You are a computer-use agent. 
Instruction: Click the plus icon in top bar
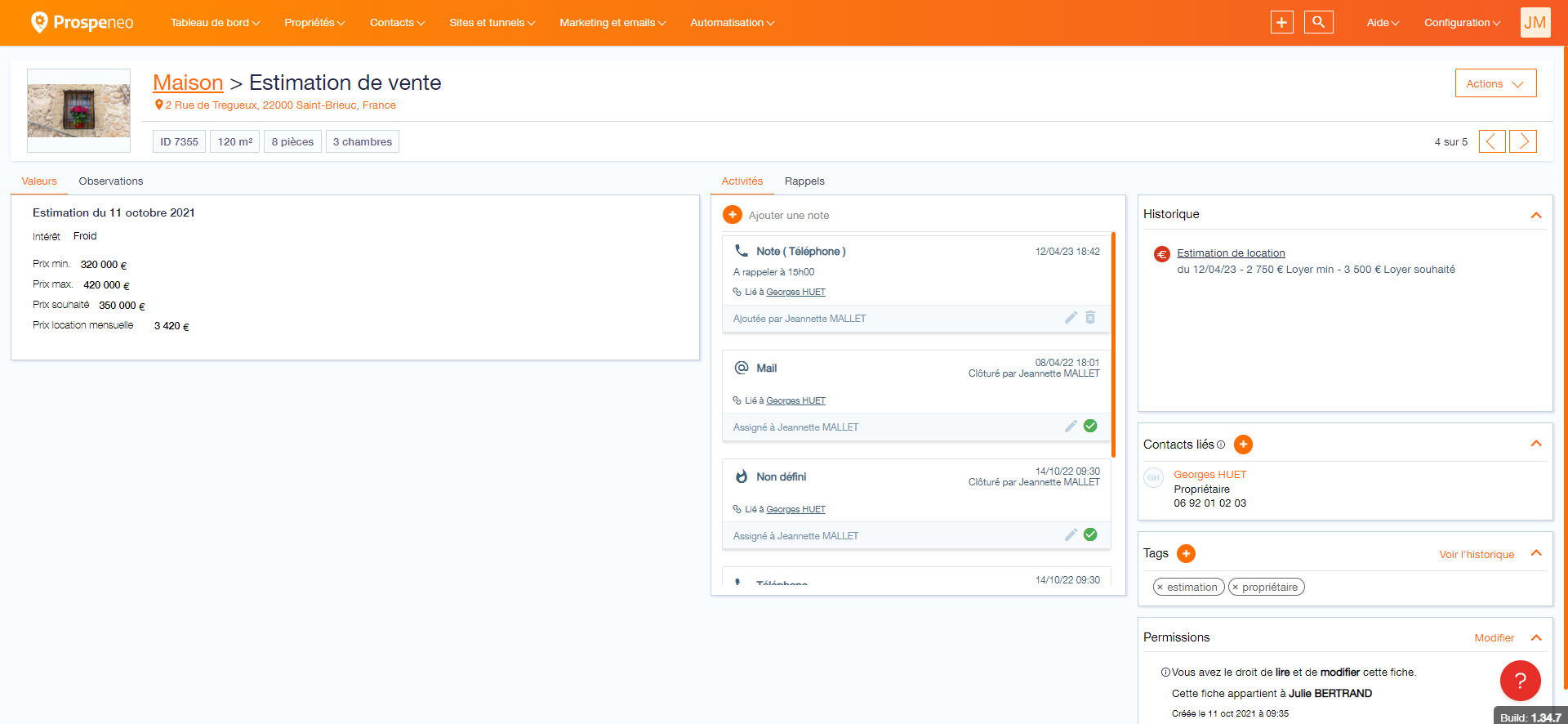click(x=1281, y=22)
